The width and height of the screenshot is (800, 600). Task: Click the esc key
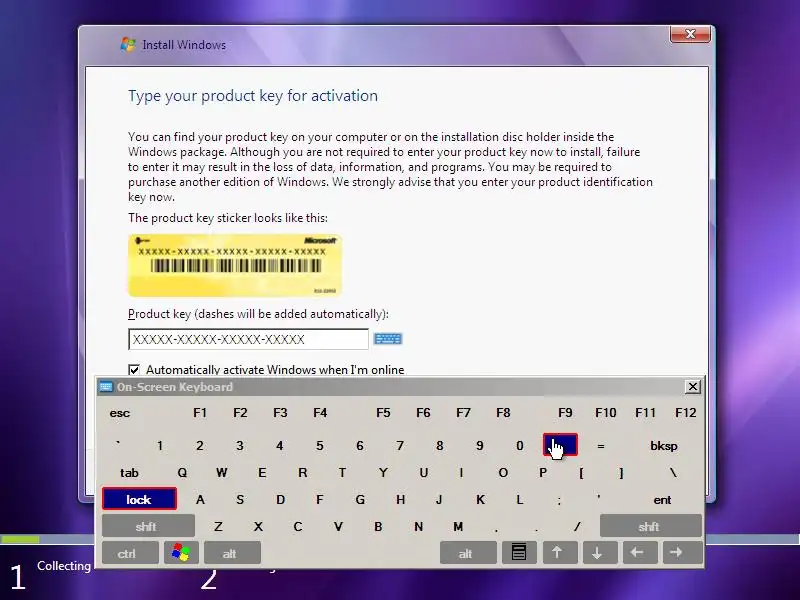point(120,413)
